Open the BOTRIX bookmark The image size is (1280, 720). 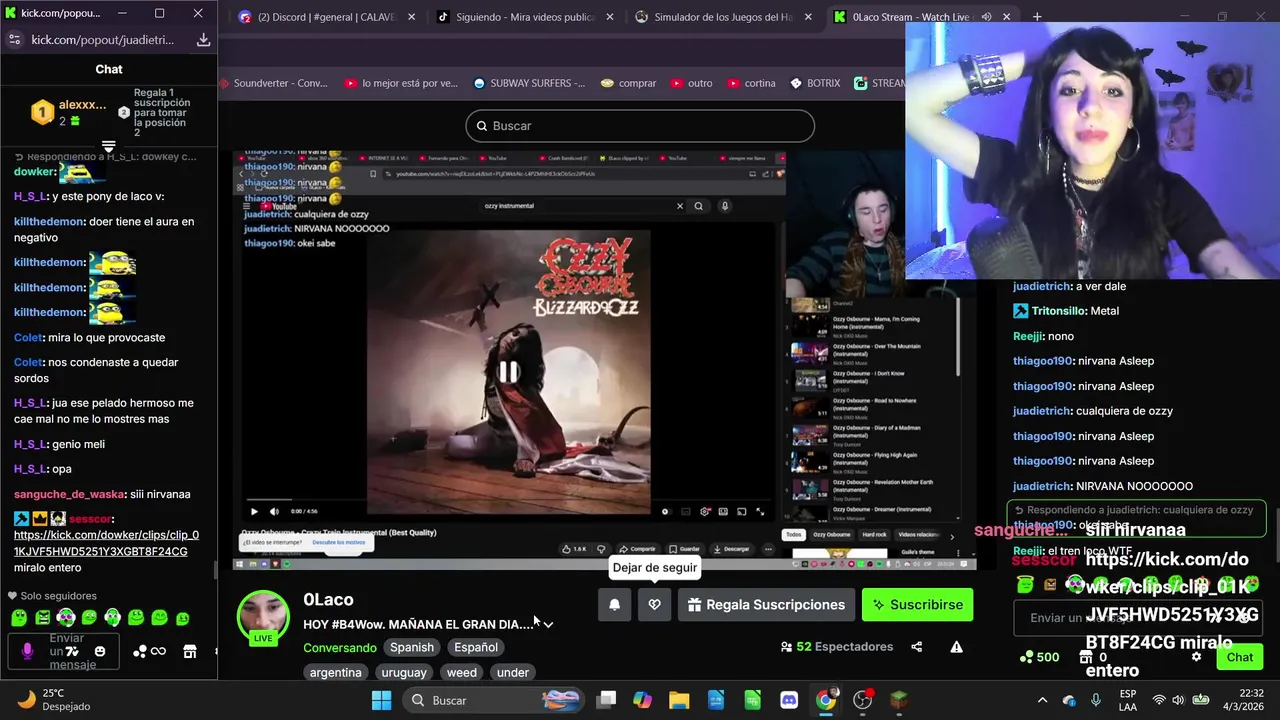click(x=815, y=83)
